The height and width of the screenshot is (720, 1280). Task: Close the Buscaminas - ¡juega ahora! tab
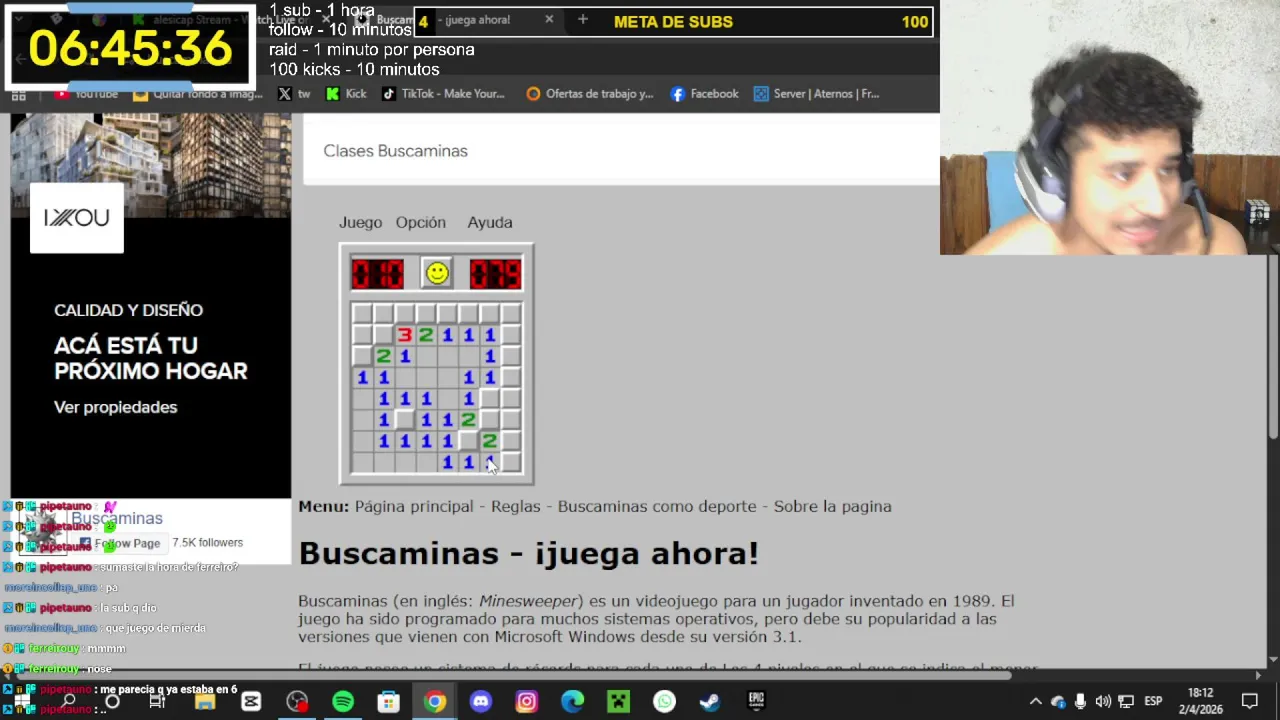(548, 20)
